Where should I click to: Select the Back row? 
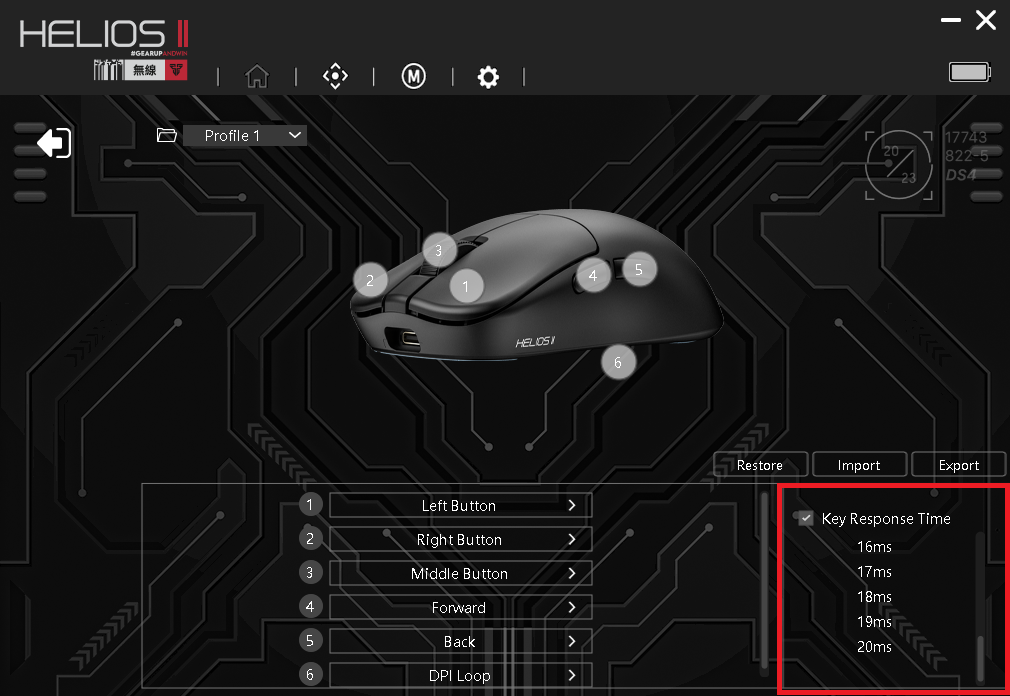point(461,641)
